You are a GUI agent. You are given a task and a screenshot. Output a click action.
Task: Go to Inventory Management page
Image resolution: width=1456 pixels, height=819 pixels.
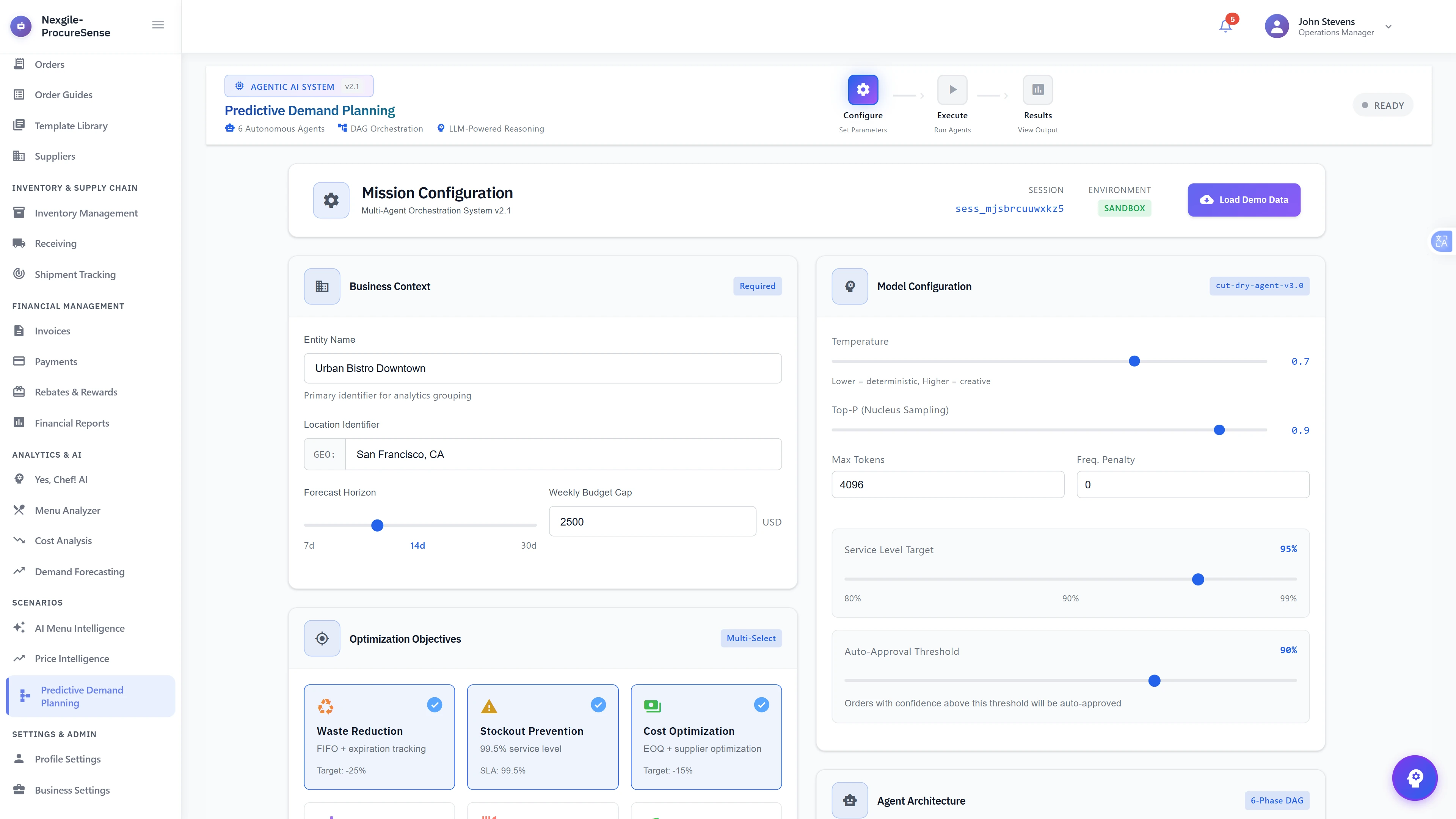86,213
